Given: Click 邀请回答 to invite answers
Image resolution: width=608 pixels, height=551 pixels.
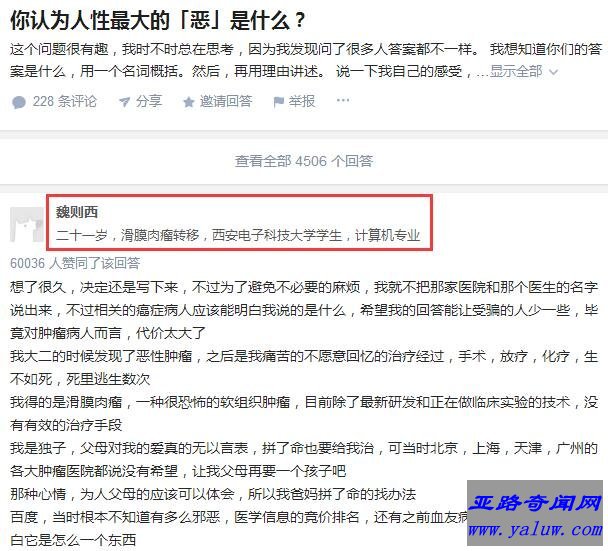Looking at the screenshot, I should (x=226, y=102).
